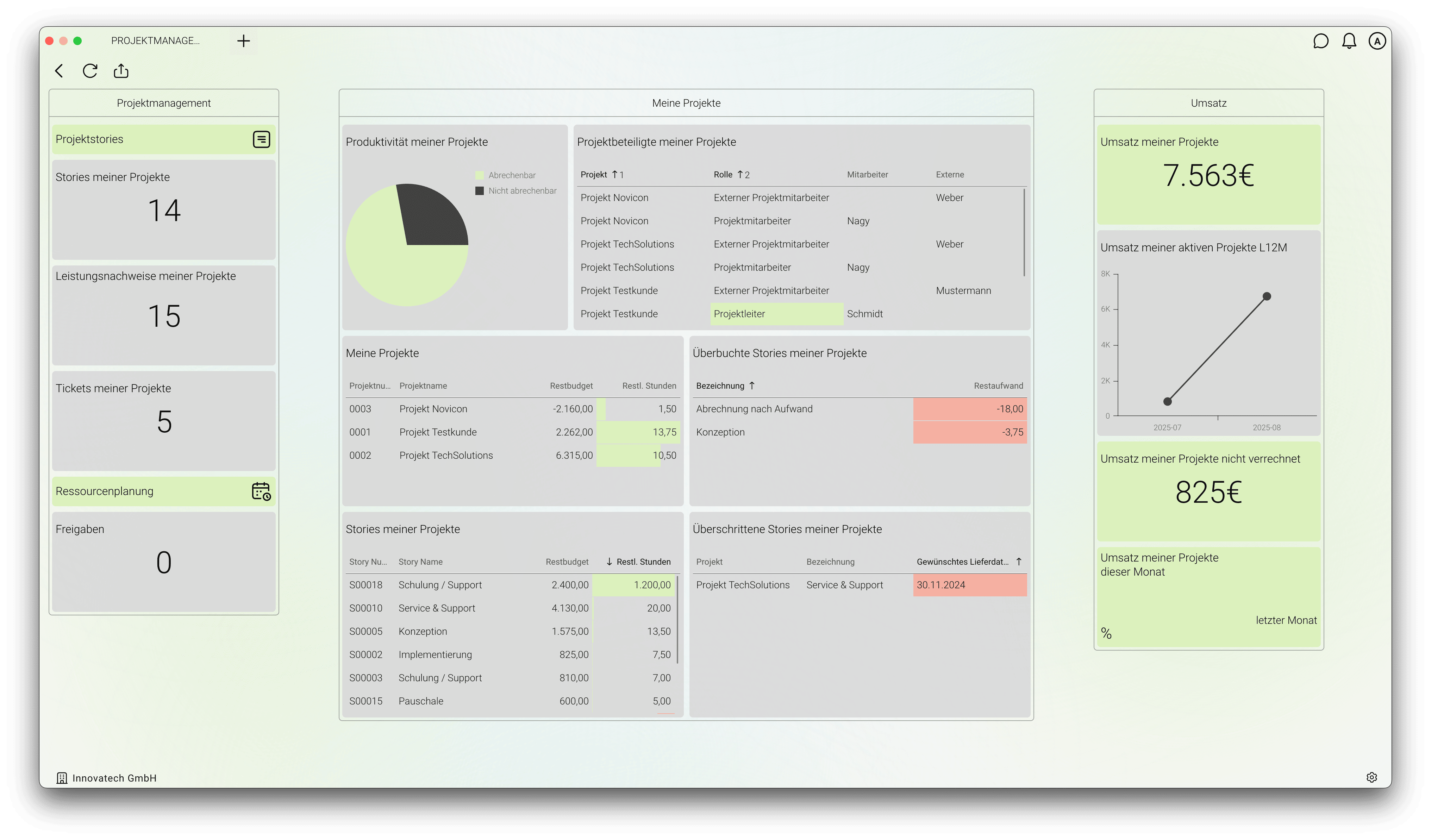Click the Projektbeteiligte table scrollbar
The height and width of the screenshot is (840, 1431).
(1024, 233)
